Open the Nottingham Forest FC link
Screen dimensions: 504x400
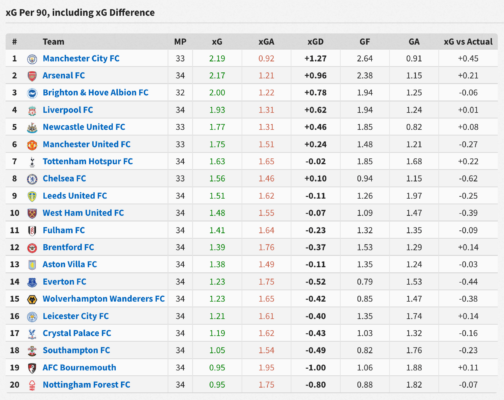pyautogui.click(x=86, y=385)
